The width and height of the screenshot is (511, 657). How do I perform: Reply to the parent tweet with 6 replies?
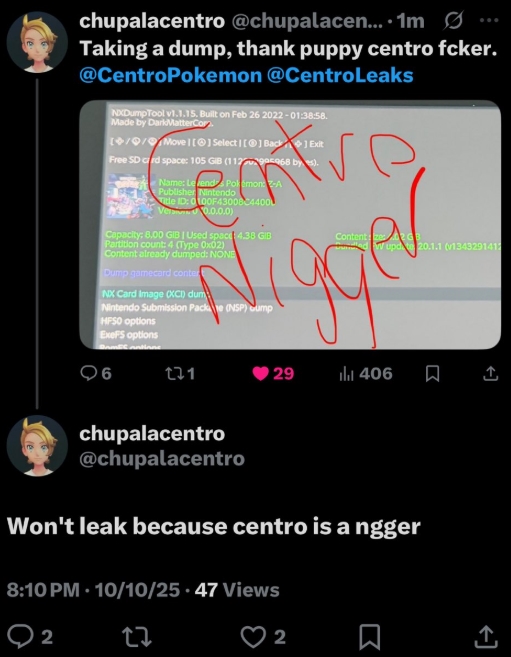tap(96, 373)
